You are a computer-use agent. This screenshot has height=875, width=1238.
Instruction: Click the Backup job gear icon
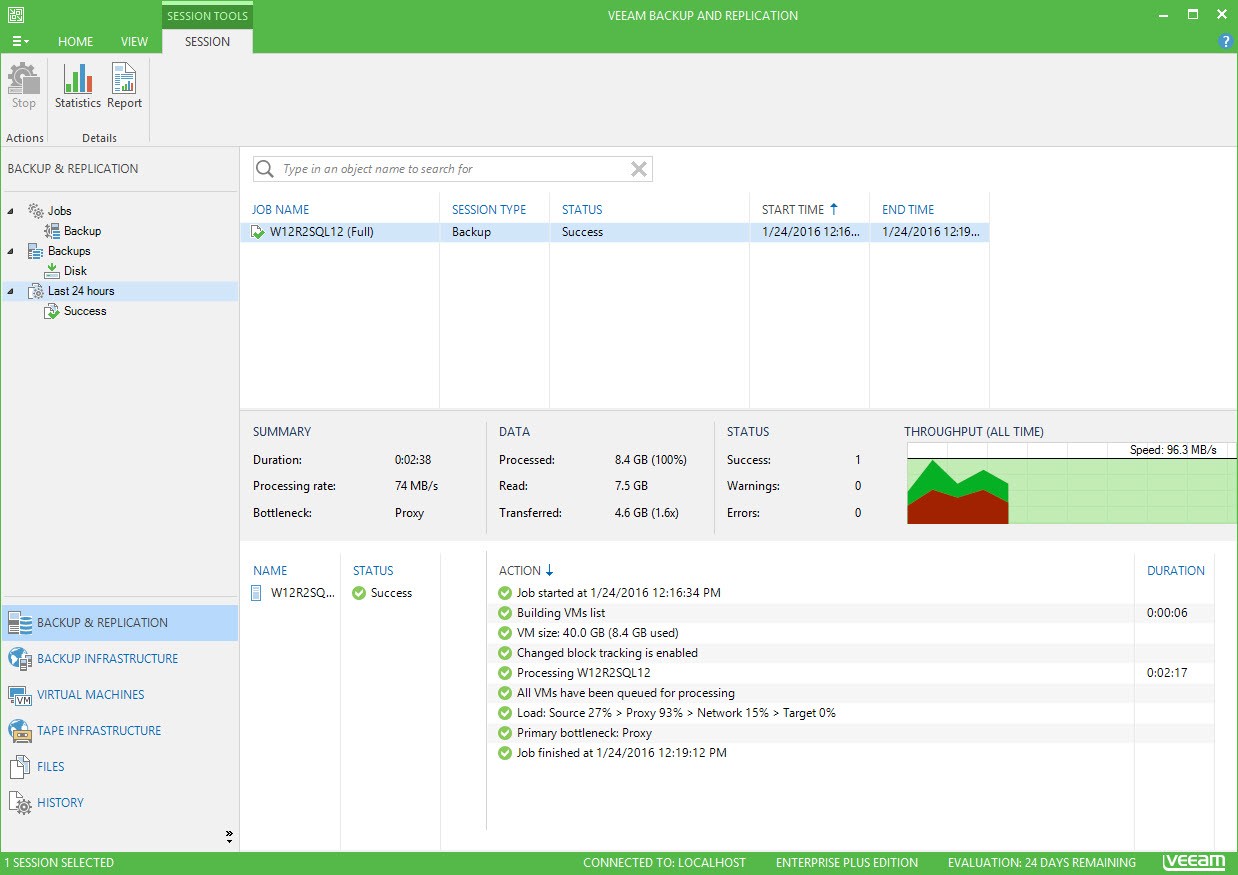click(52, 231)
